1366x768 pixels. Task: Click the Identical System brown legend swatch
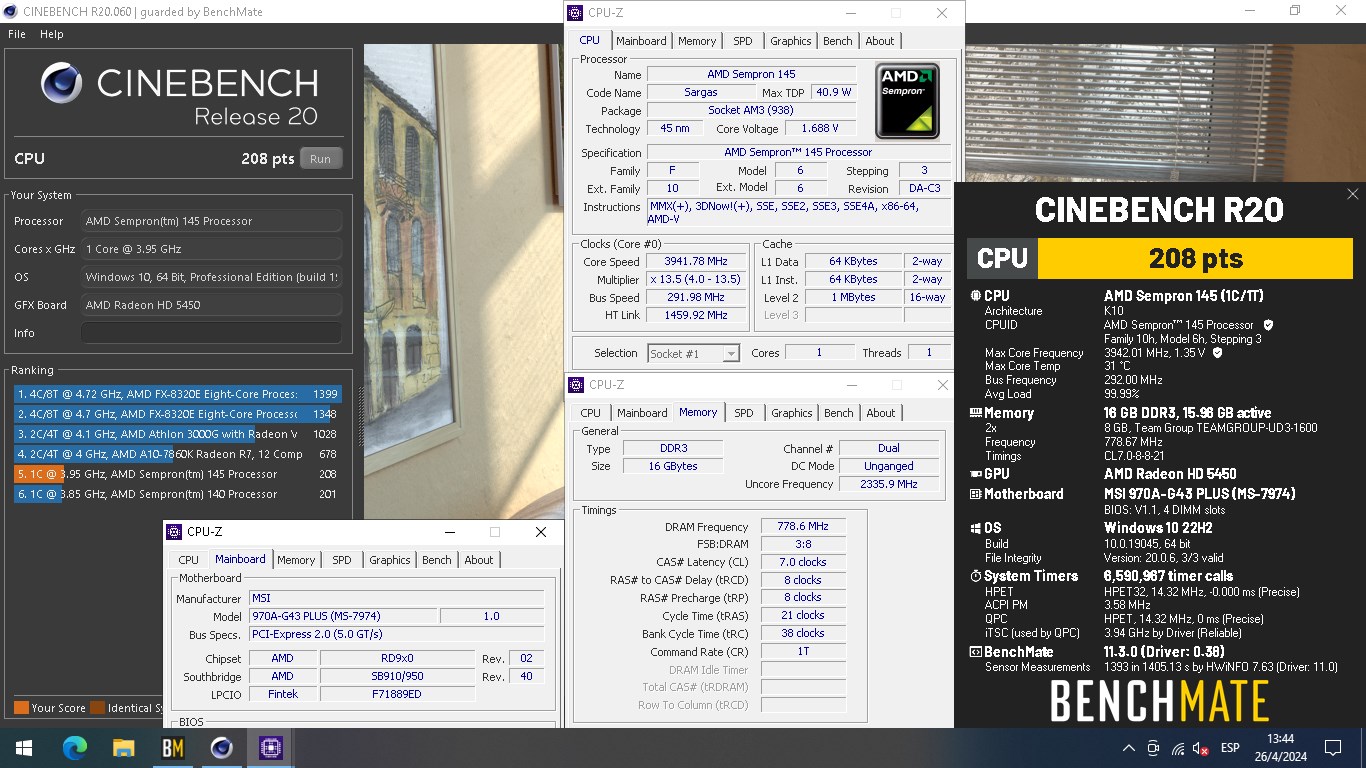pyautogui.click(x=97, y=708)
